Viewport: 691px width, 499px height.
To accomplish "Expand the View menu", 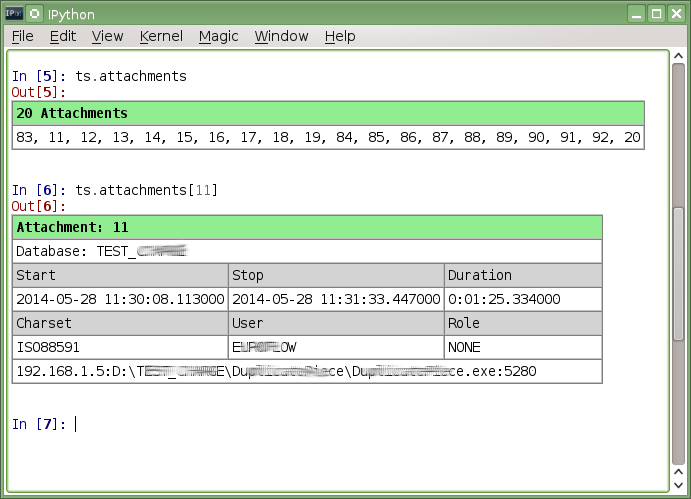I will 107,36.
